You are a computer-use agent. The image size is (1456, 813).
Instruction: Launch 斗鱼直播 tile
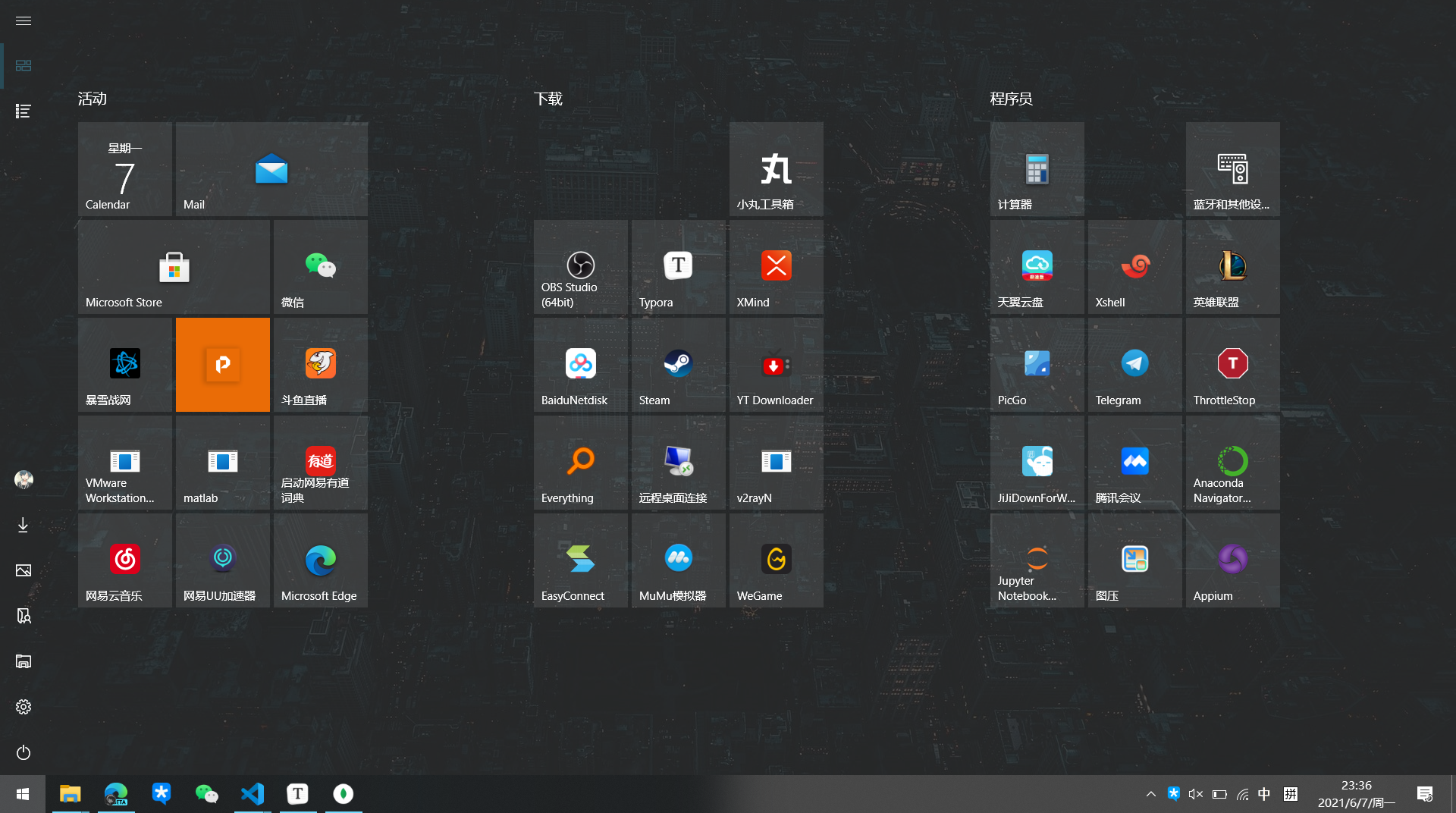tap(321, 365)
